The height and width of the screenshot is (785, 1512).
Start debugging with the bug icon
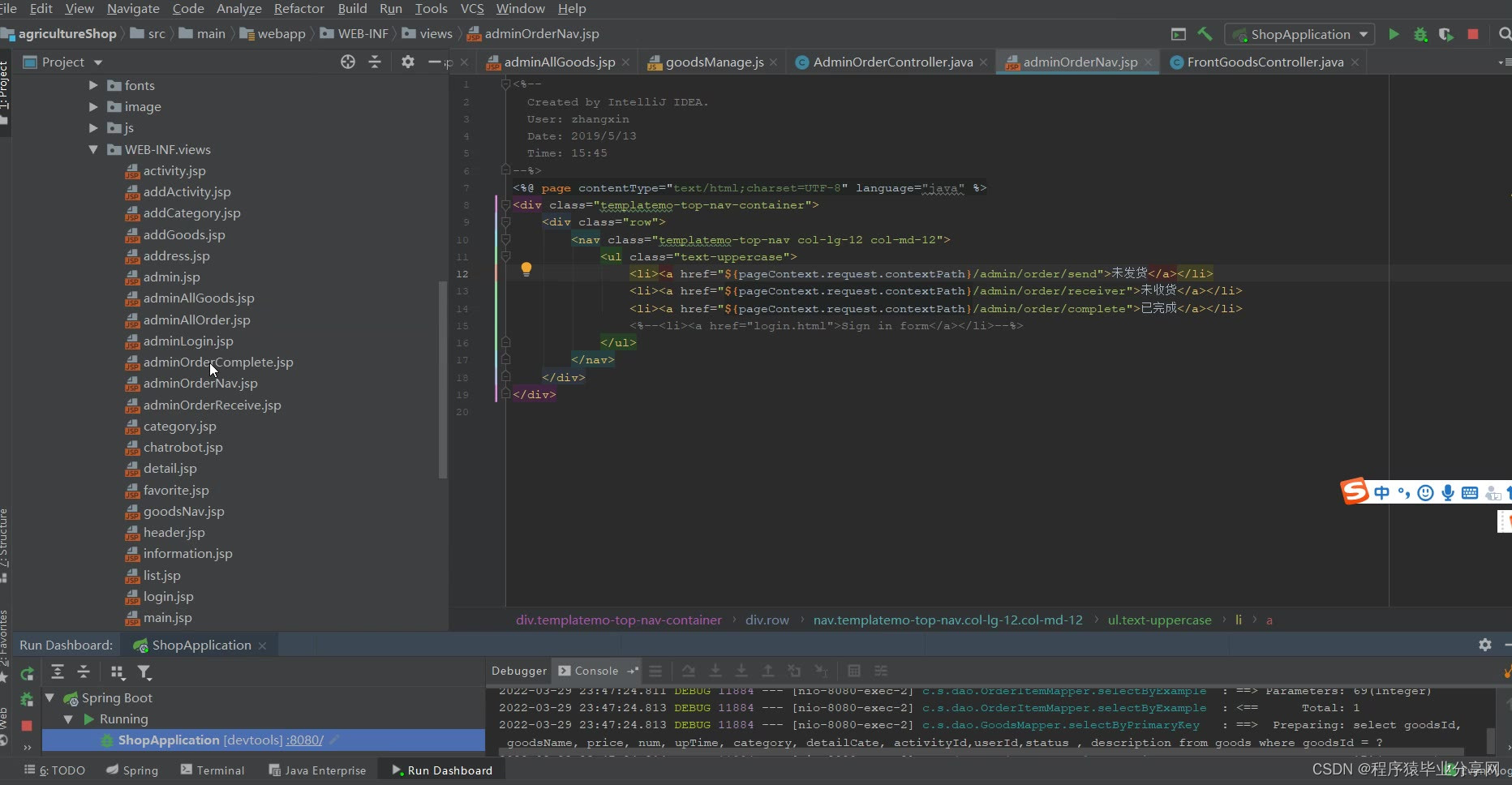pyautogui.click(x=1420, y=34)
